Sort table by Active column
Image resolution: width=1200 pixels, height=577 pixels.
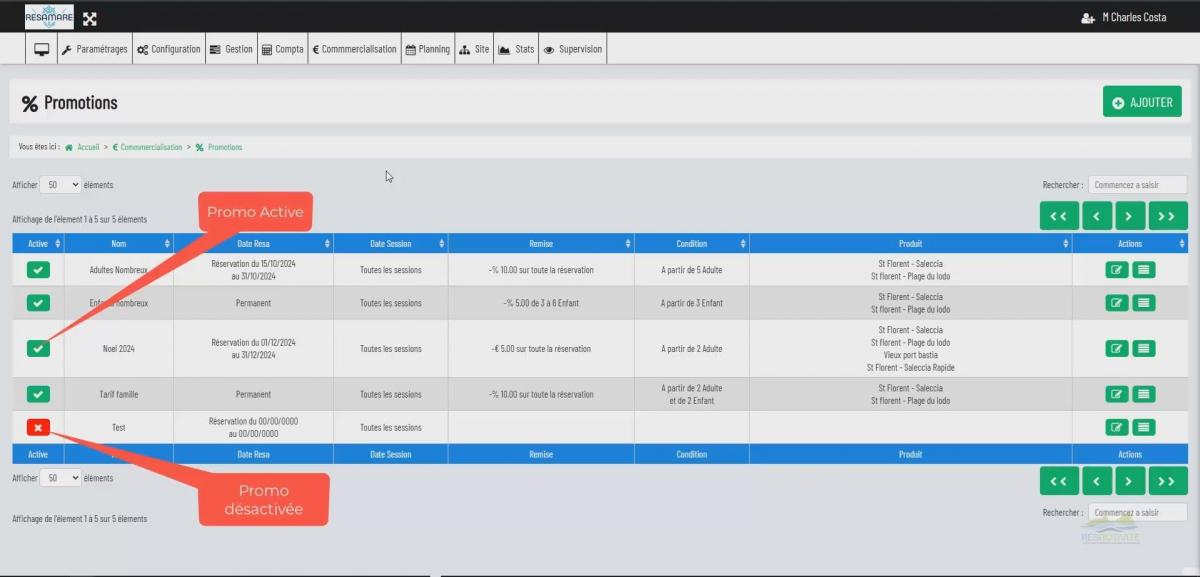click(x=38, y=243)
